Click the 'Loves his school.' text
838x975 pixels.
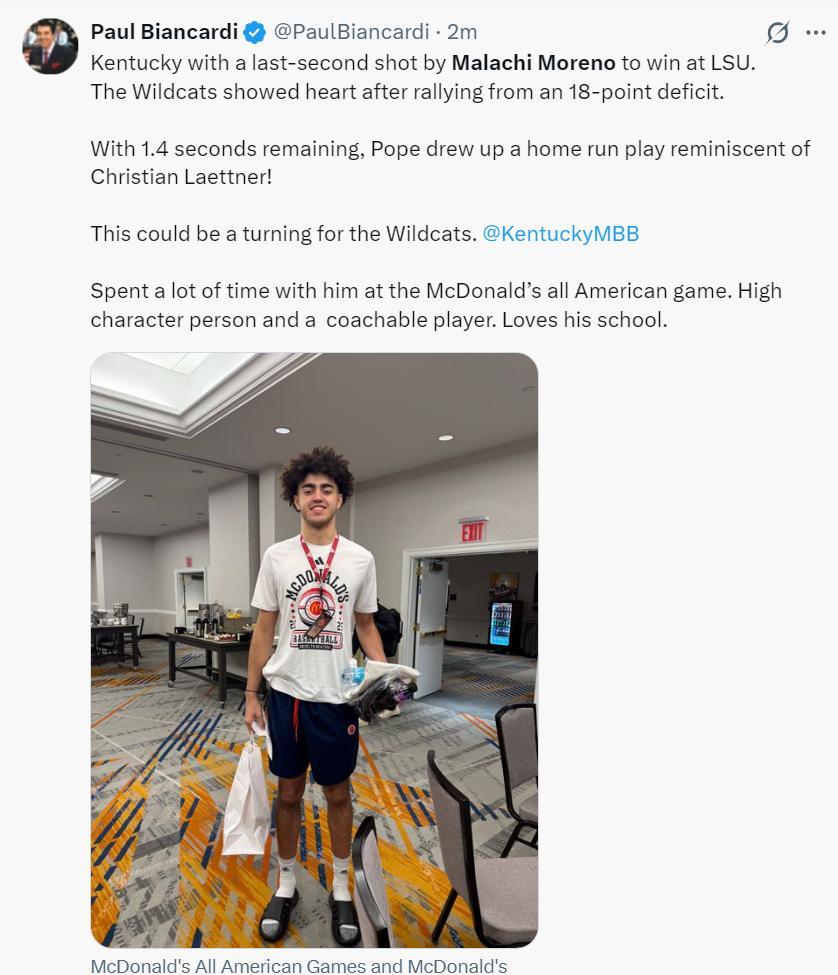584,320
